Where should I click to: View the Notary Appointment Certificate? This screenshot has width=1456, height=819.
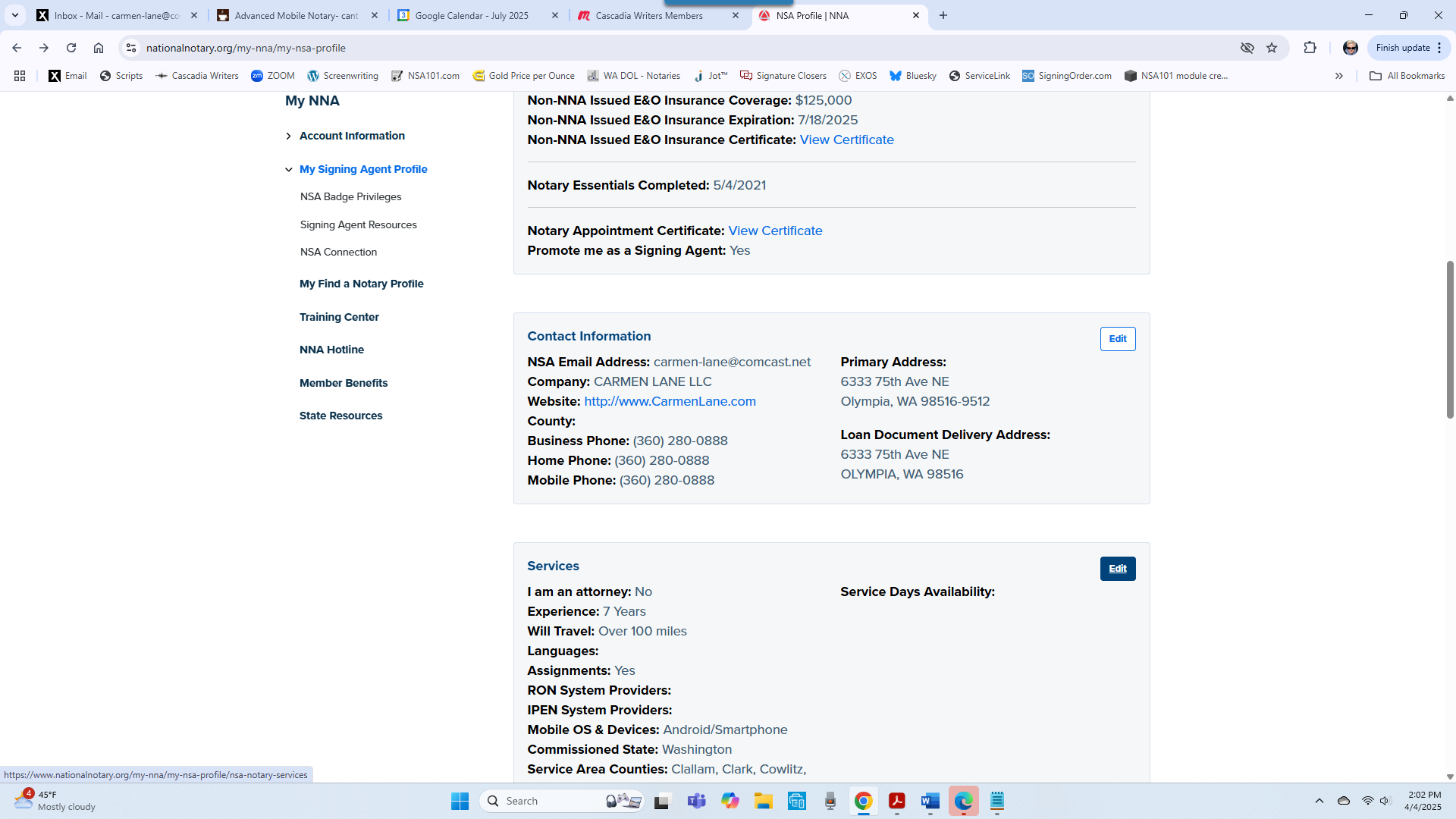[775, 231]
